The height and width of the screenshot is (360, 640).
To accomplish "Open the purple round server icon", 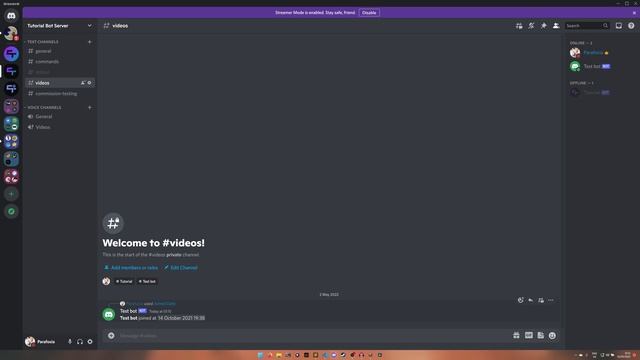I will (11, 53).
